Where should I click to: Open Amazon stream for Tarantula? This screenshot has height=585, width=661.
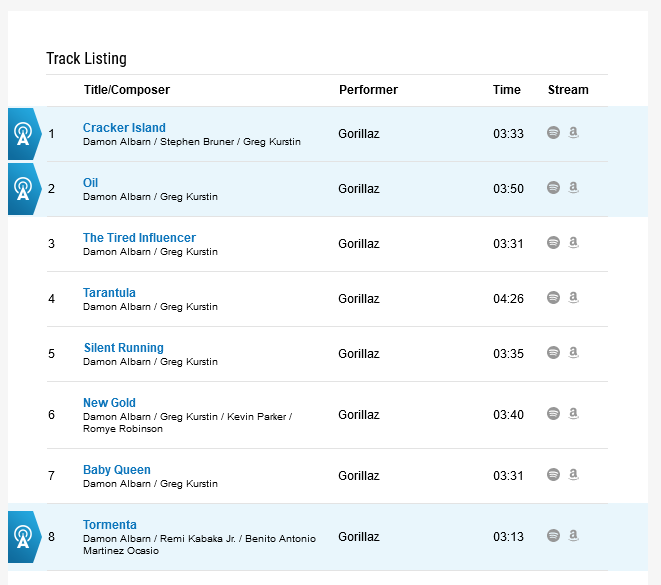pos(574,297)
